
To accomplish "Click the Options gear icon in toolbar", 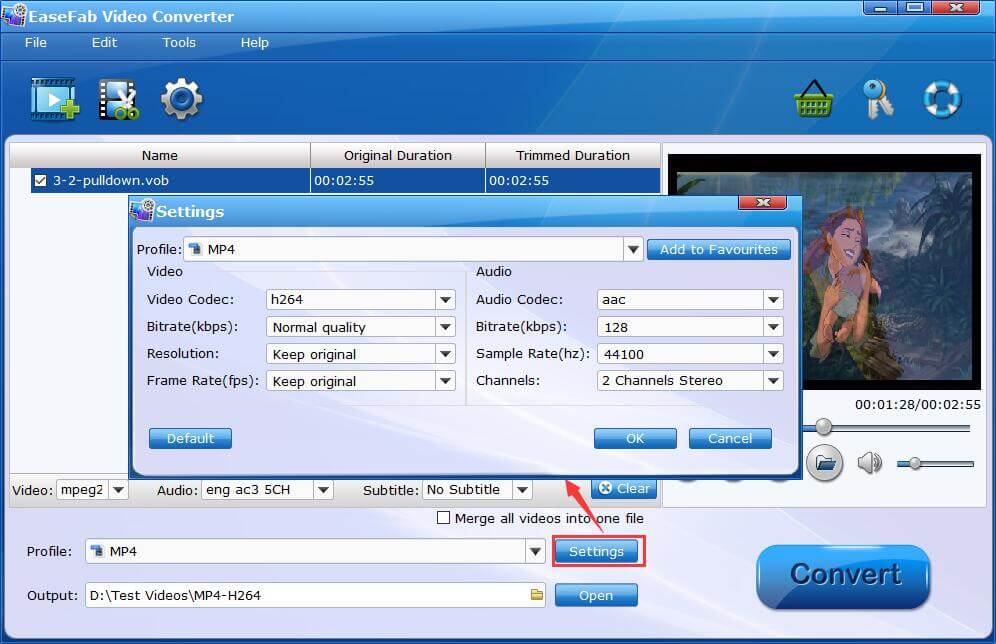I will [181, 99].
